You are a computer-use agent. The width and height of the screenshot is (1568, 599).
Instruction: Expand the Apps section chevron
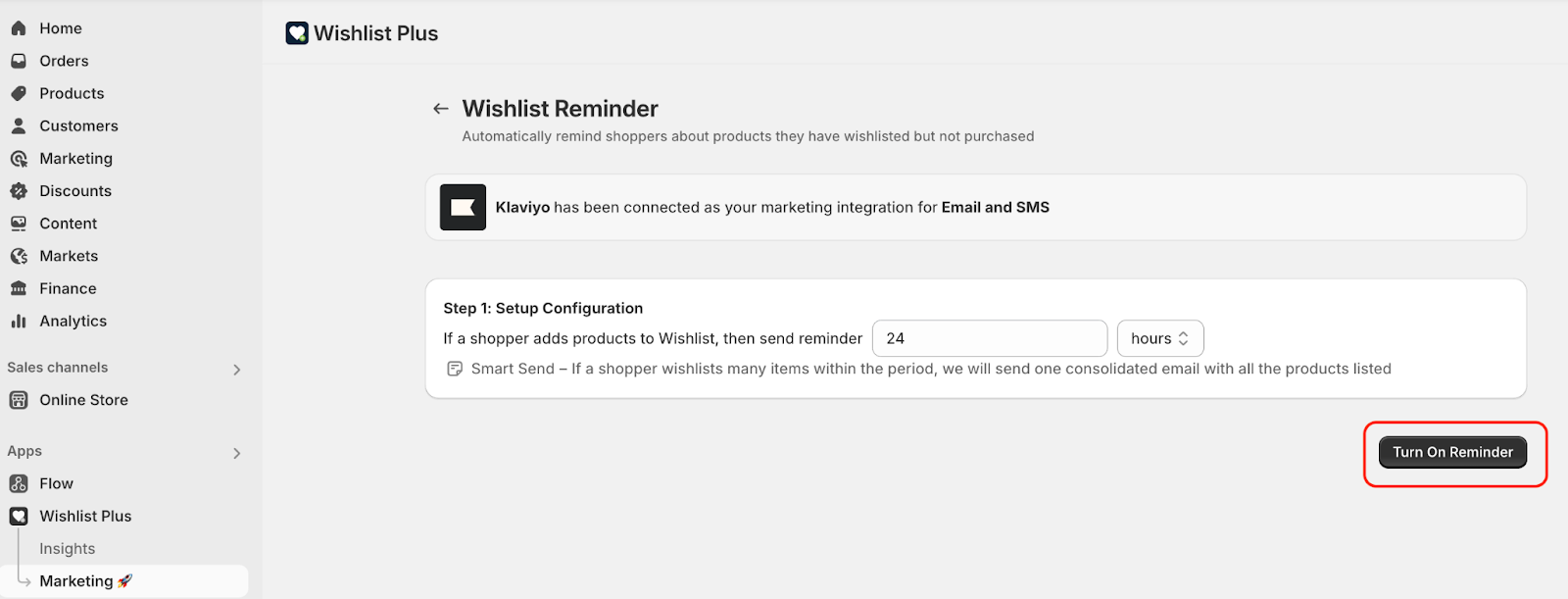point(236,453)
